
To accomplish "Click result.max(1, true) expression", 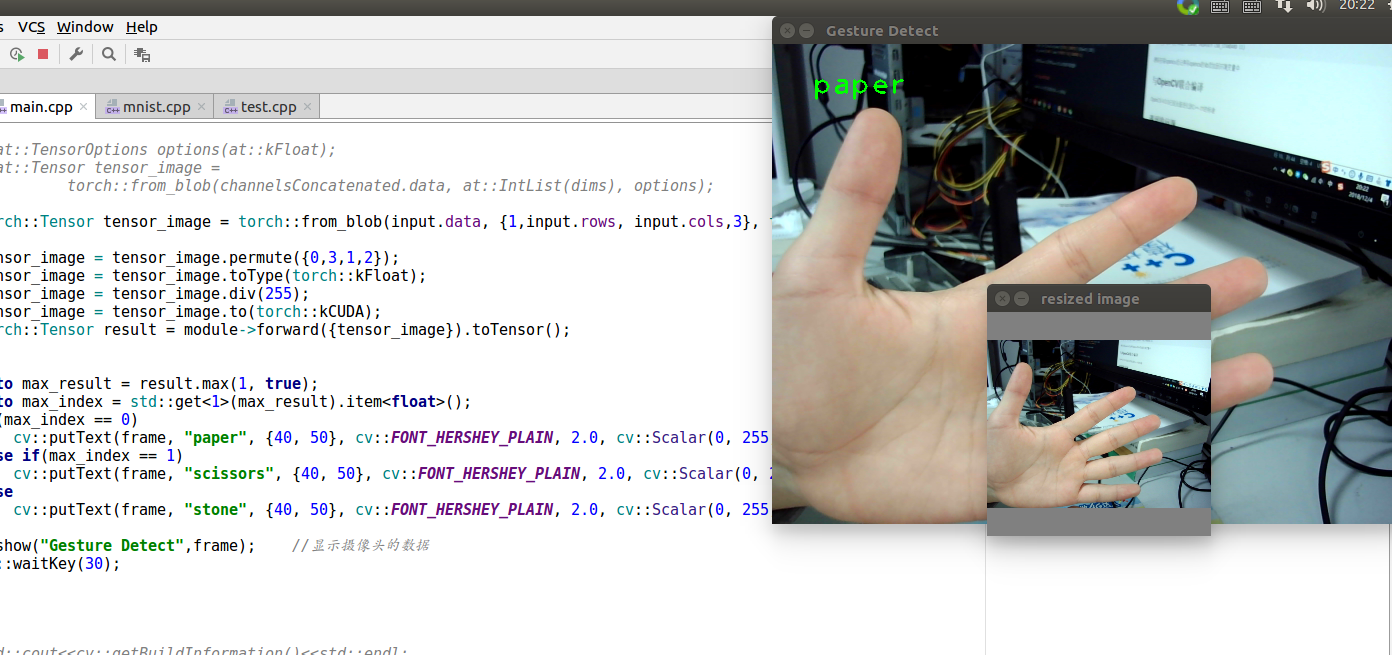I will click(x=229, y=384).
